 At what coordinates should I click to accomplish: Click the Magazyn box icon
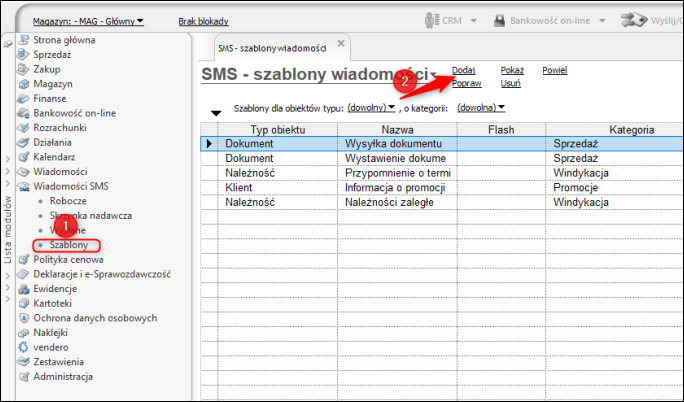pos(23,84)
